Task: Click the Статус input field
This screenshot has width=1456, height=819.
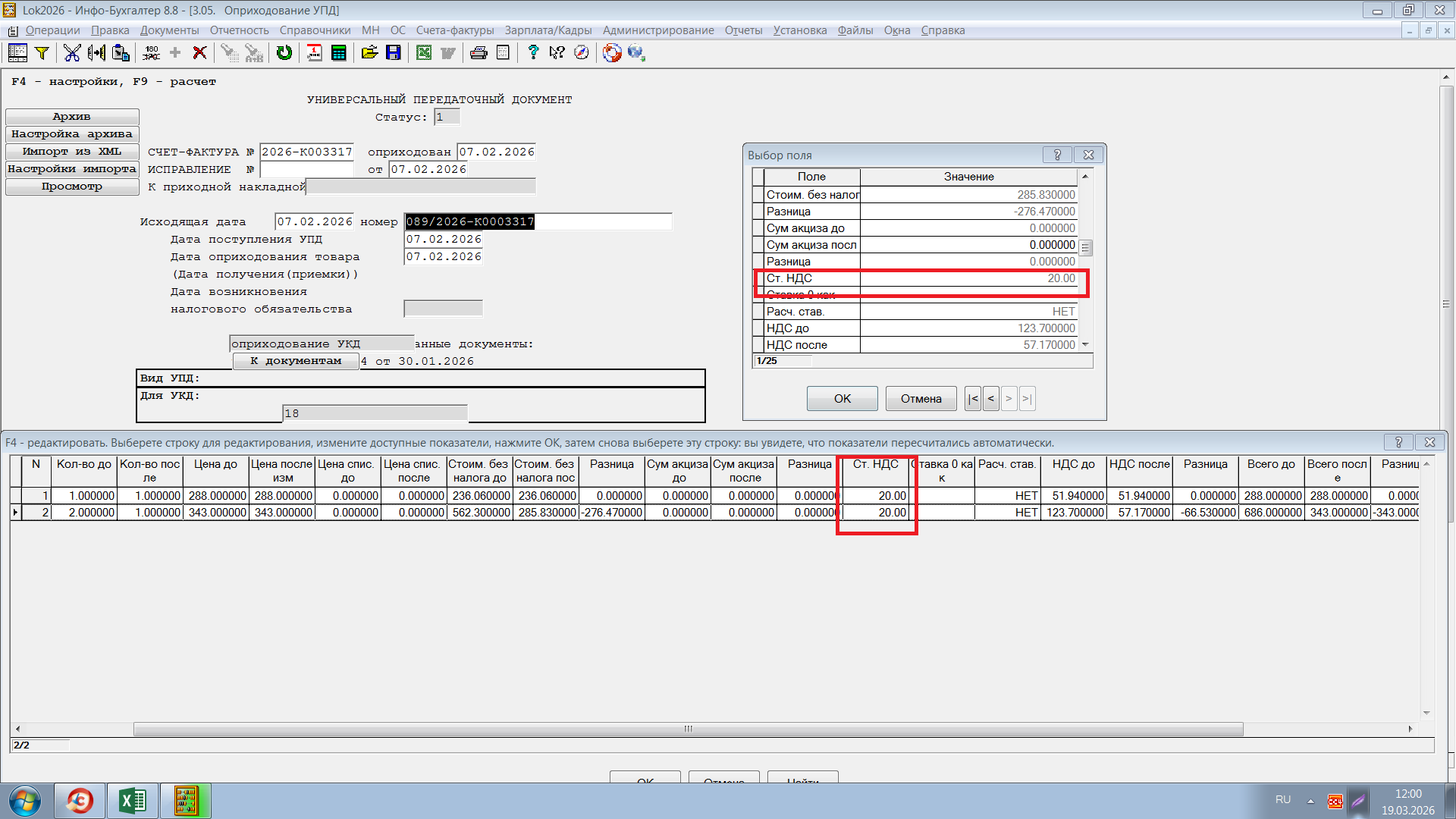Action: click(447, 117)
